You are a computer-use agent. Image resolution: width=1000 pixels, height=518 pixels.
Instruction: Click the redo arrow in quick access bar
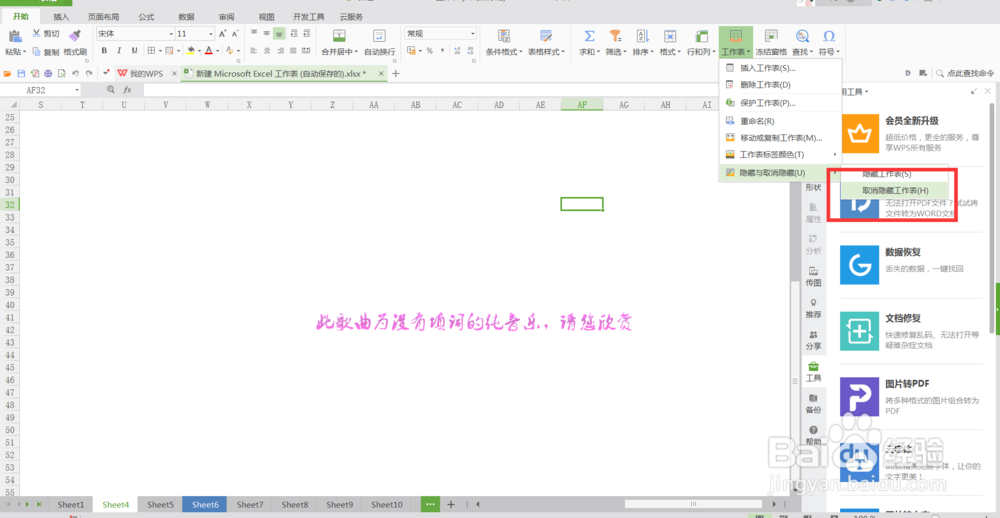(x=89, y=74)
